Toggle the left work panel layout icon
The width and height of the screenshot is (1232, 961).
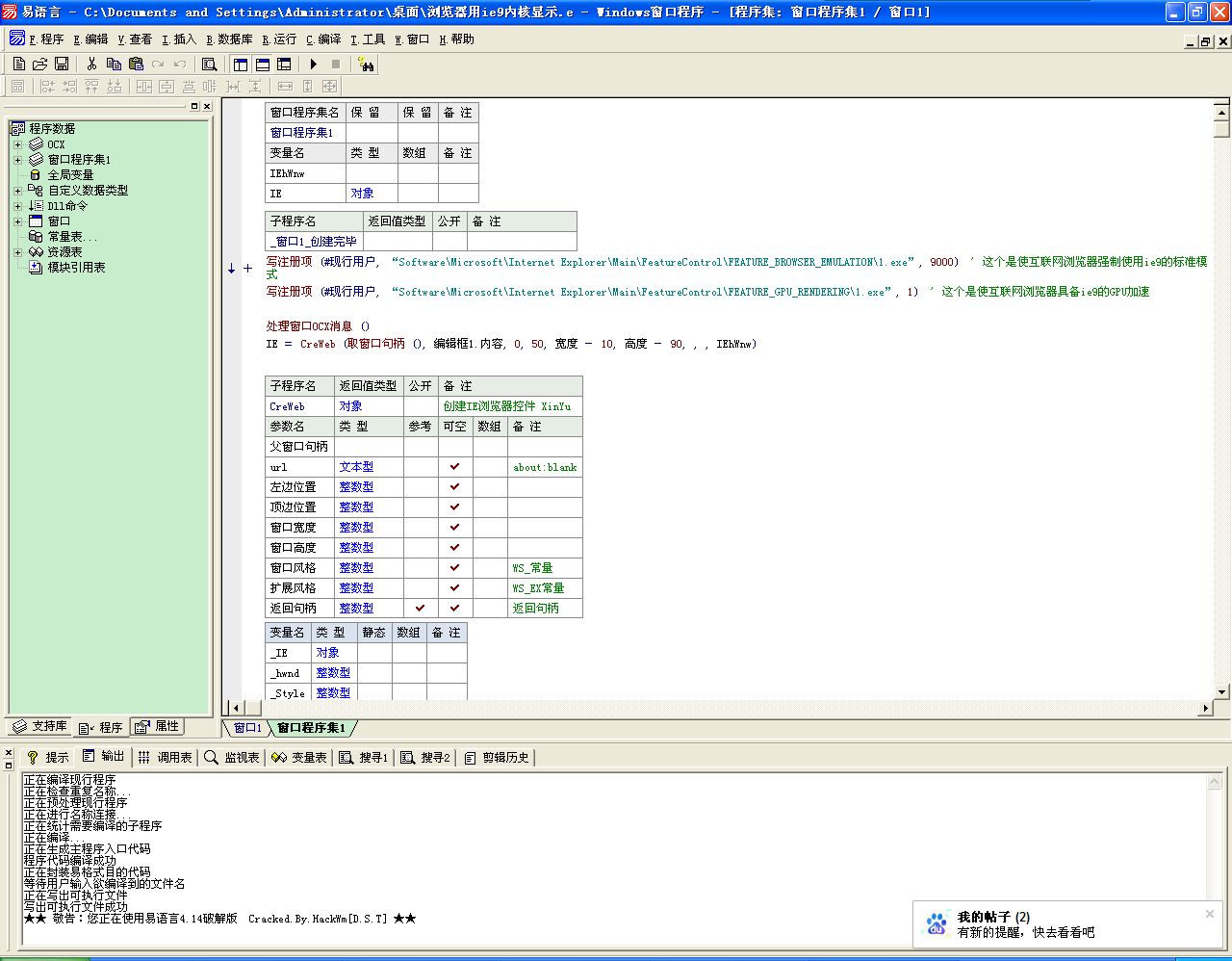[241, 64]
